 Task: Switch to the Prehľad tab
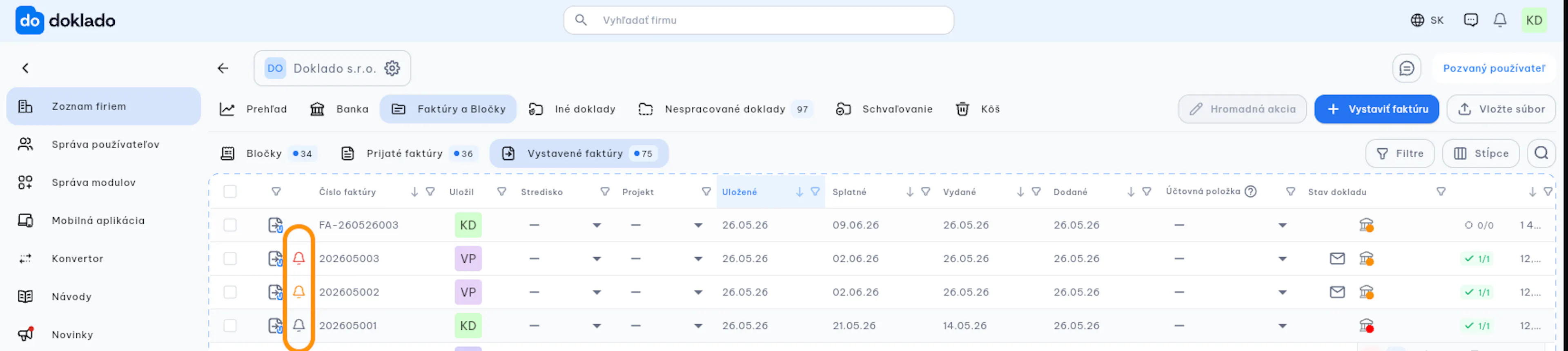tap(253, 109)
